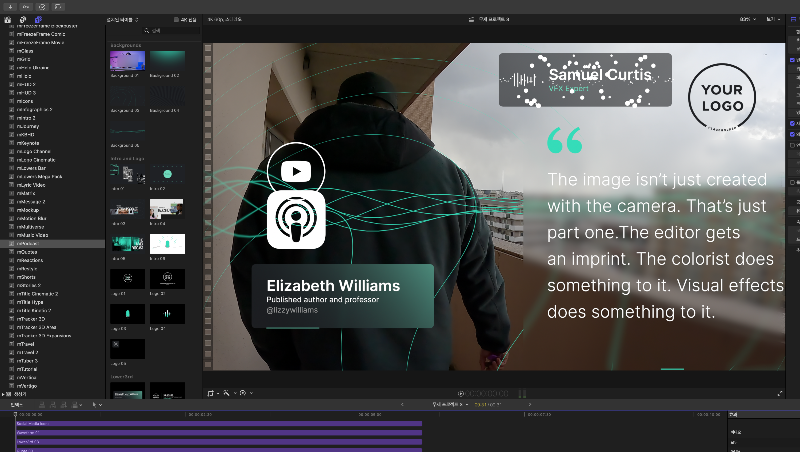The image size is (800, 452).
Task: Select the top purple title clip in timeline
Action: click(218, 423)
